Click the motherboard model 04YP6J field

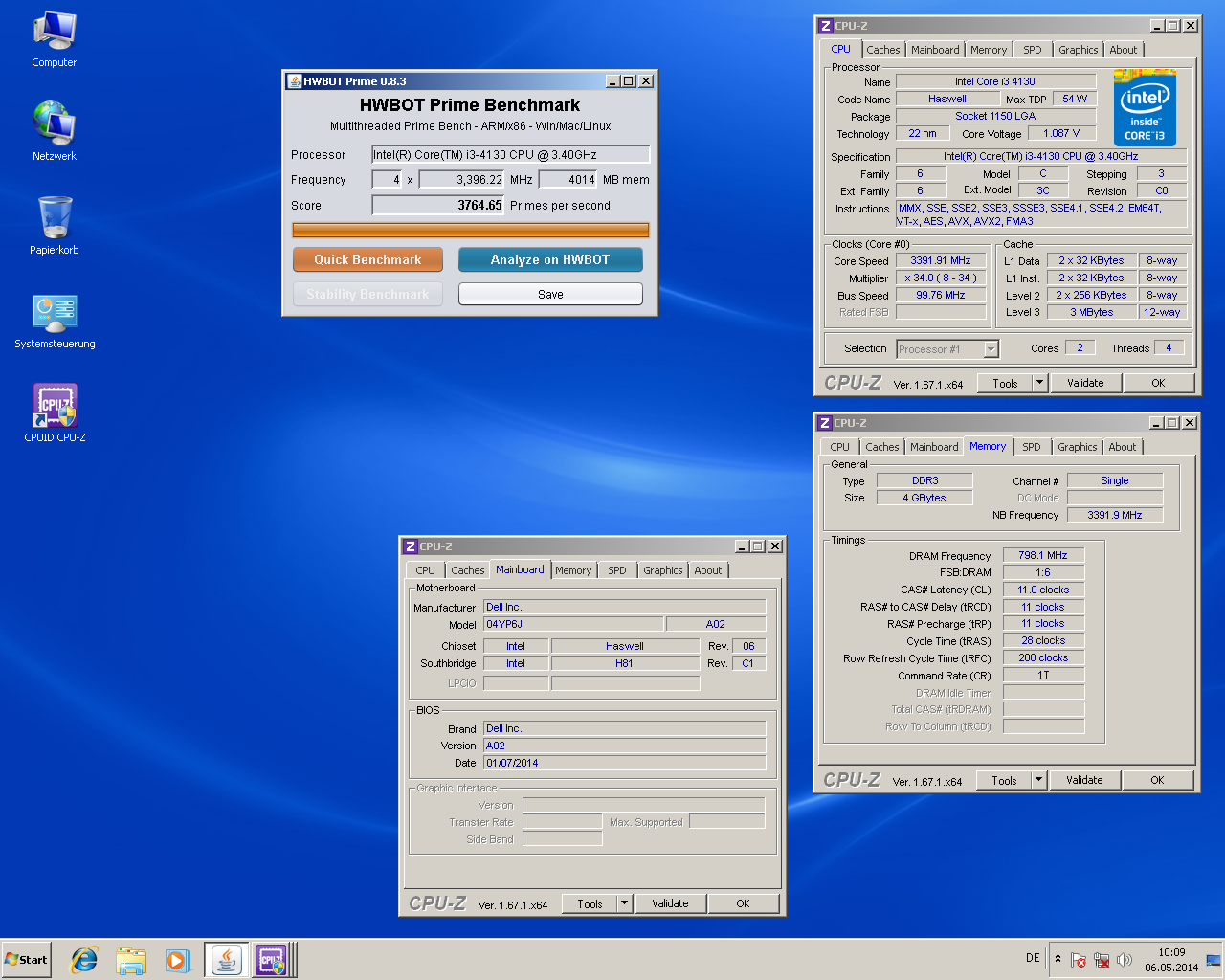(x=573, y=624)
